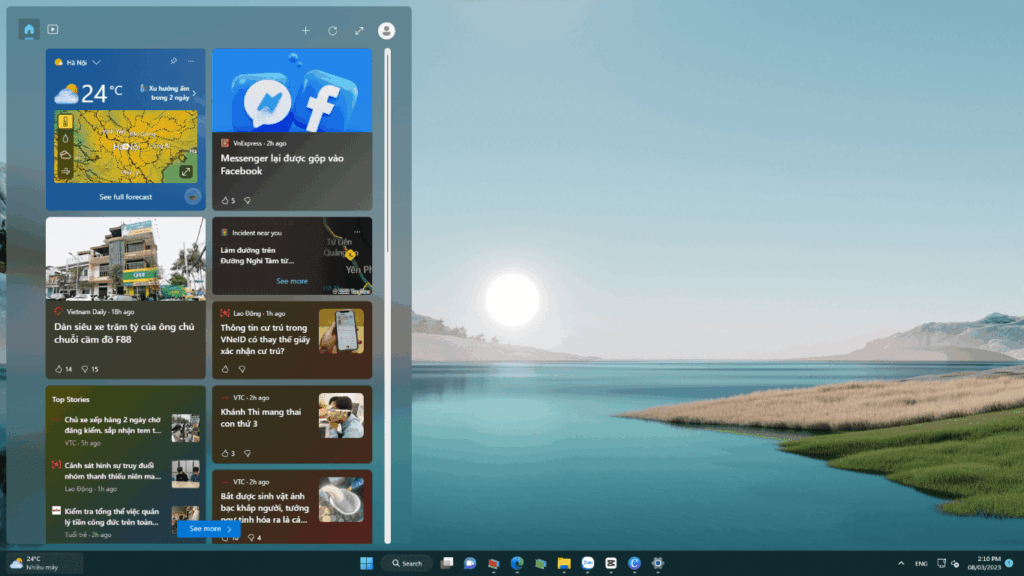The image size is (1024, 576).
Task: Open the widgets Home tab
Action: coord(29,29)
